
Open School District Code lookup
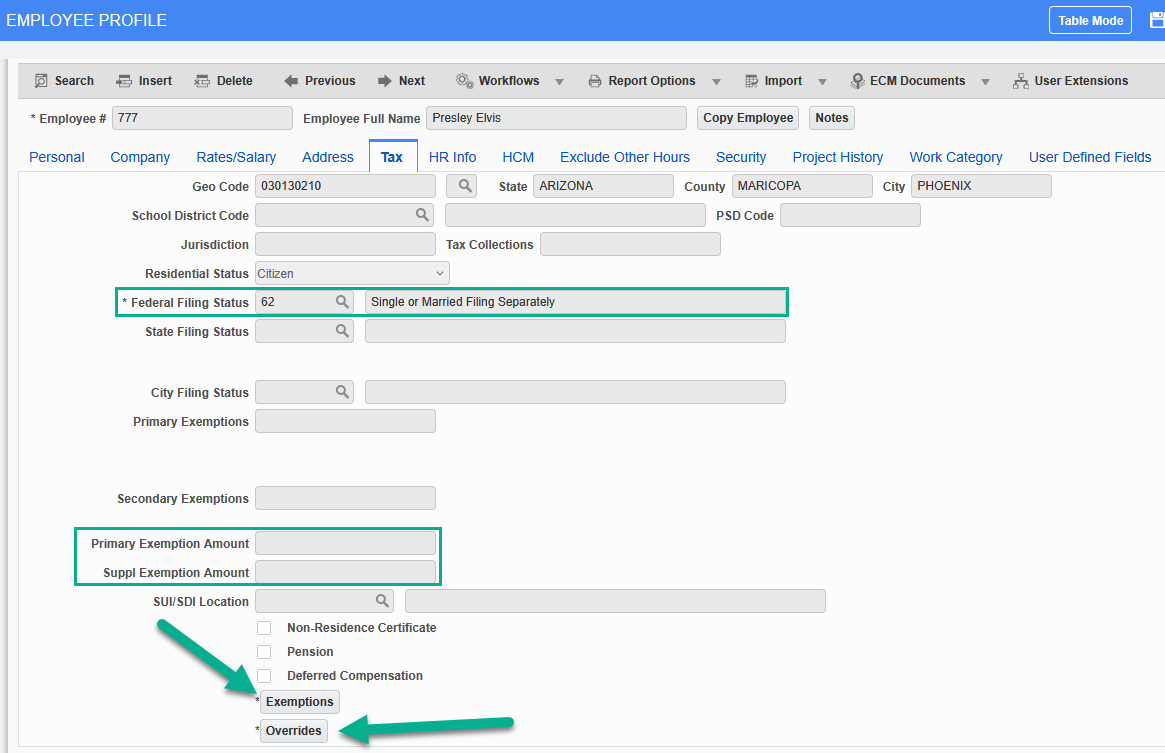pyautogui.click(x=422, y=215)
